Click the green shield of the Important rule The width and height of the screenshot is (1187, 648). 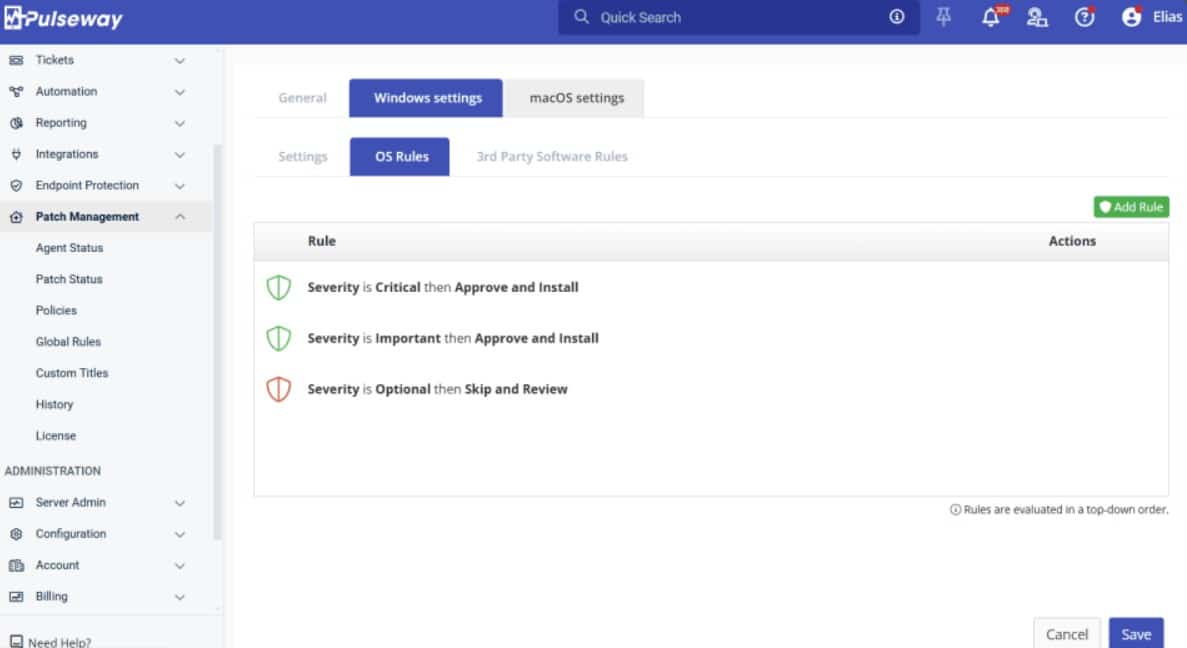pyautogui.click(x=279, y=338)
